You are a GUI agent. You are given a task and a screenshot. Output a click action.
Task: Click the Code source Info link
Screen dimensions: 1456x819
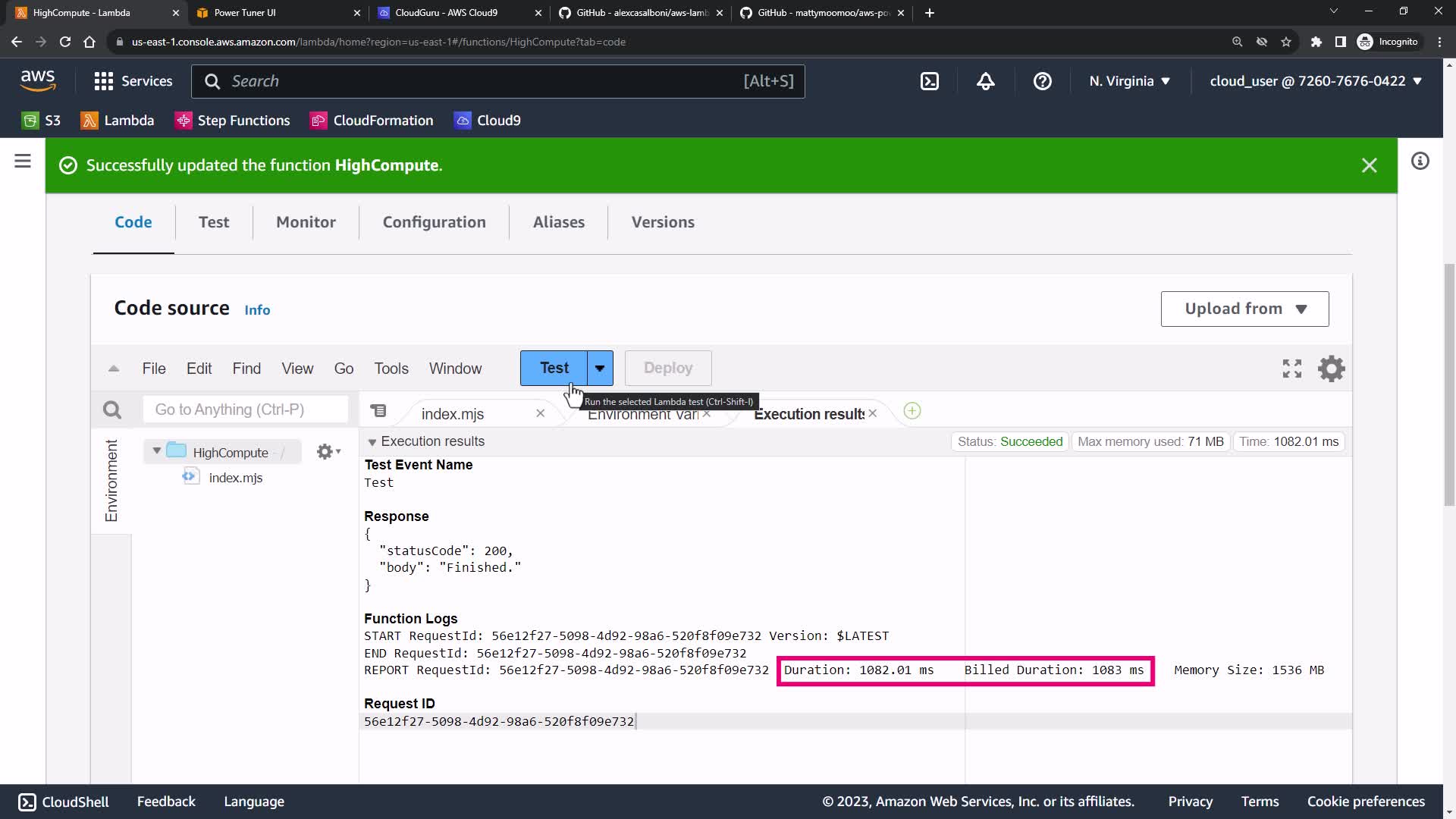[x=257, y=310]
